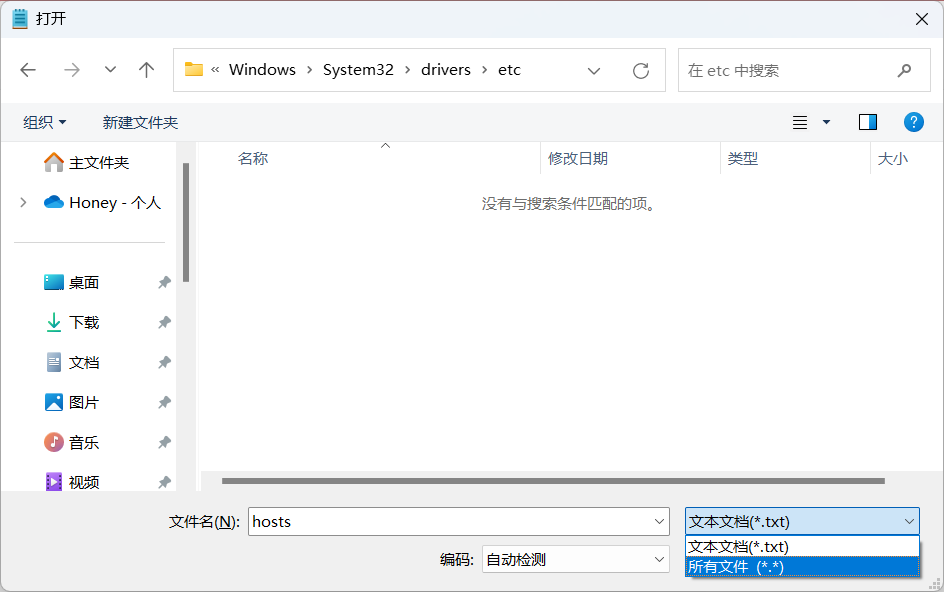Open the 组织 organize menu
This screenshot has height=592, width=944.
45,122
